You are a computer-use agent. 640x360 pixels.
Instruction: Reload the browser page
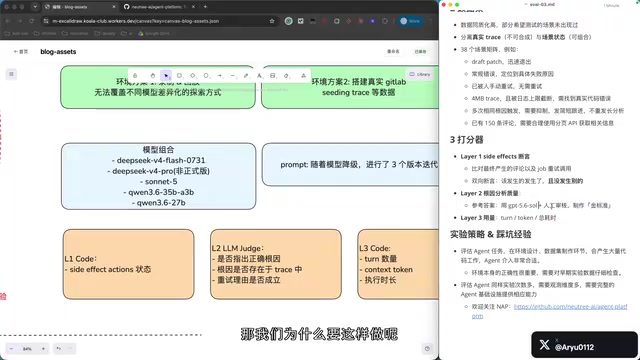point(31,21)
